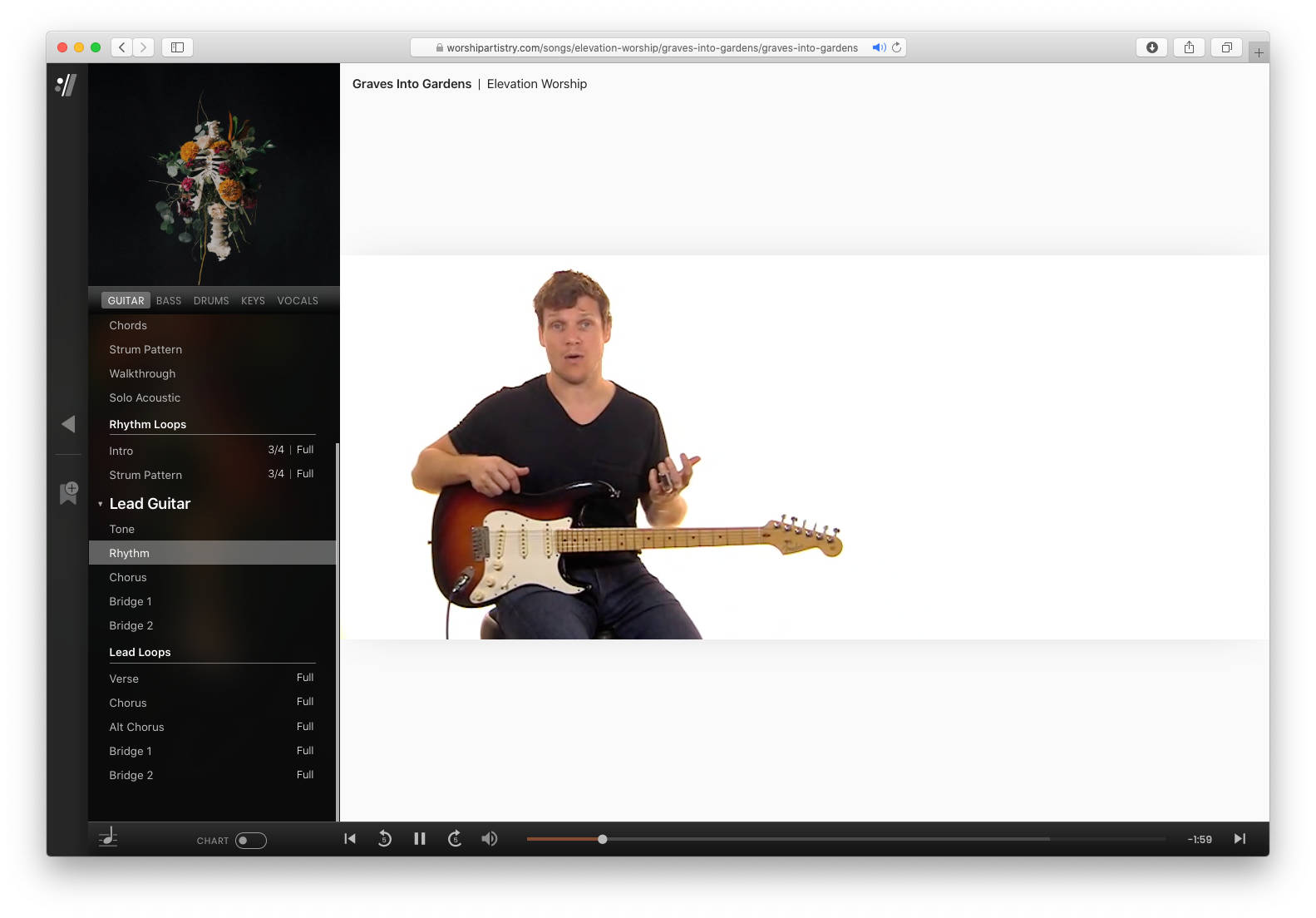Mute the player volume
This screenshot has width=1316, height=918.
490,839
